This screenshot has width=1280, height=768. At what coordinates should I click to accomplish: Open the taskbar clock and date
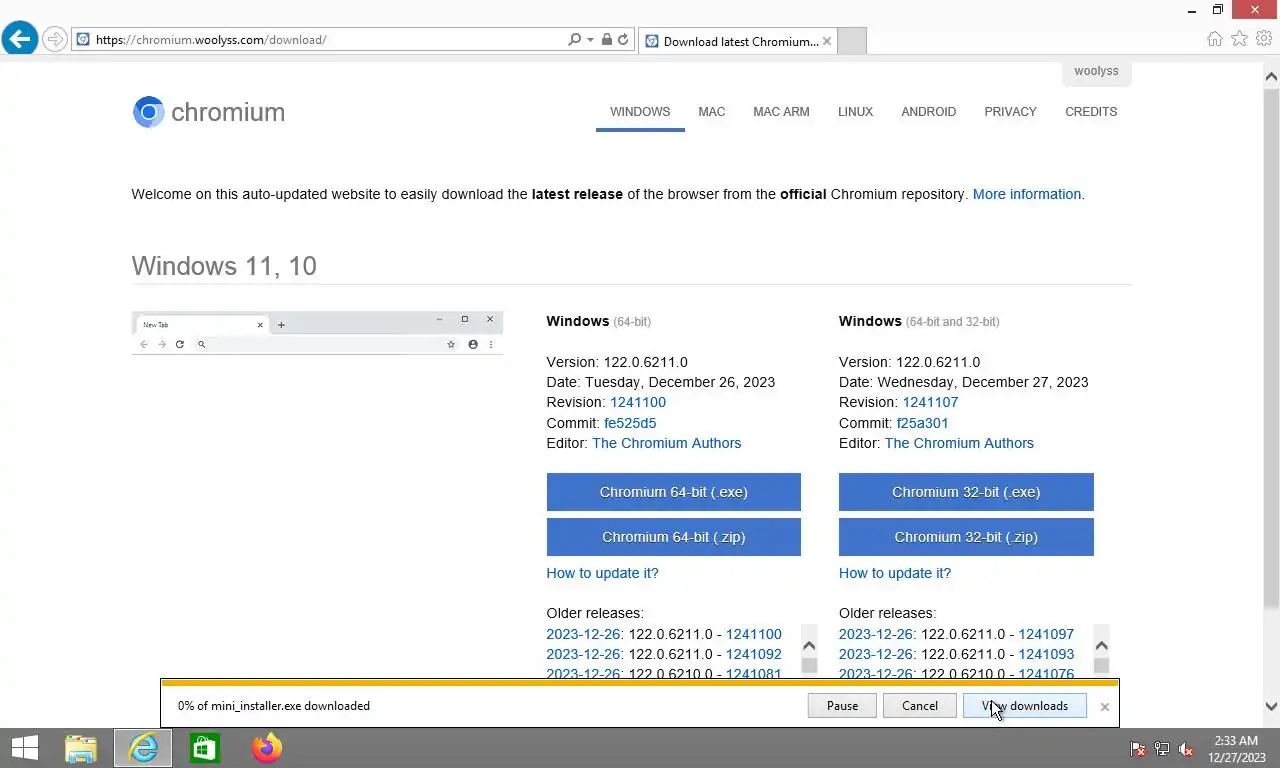1237,749
